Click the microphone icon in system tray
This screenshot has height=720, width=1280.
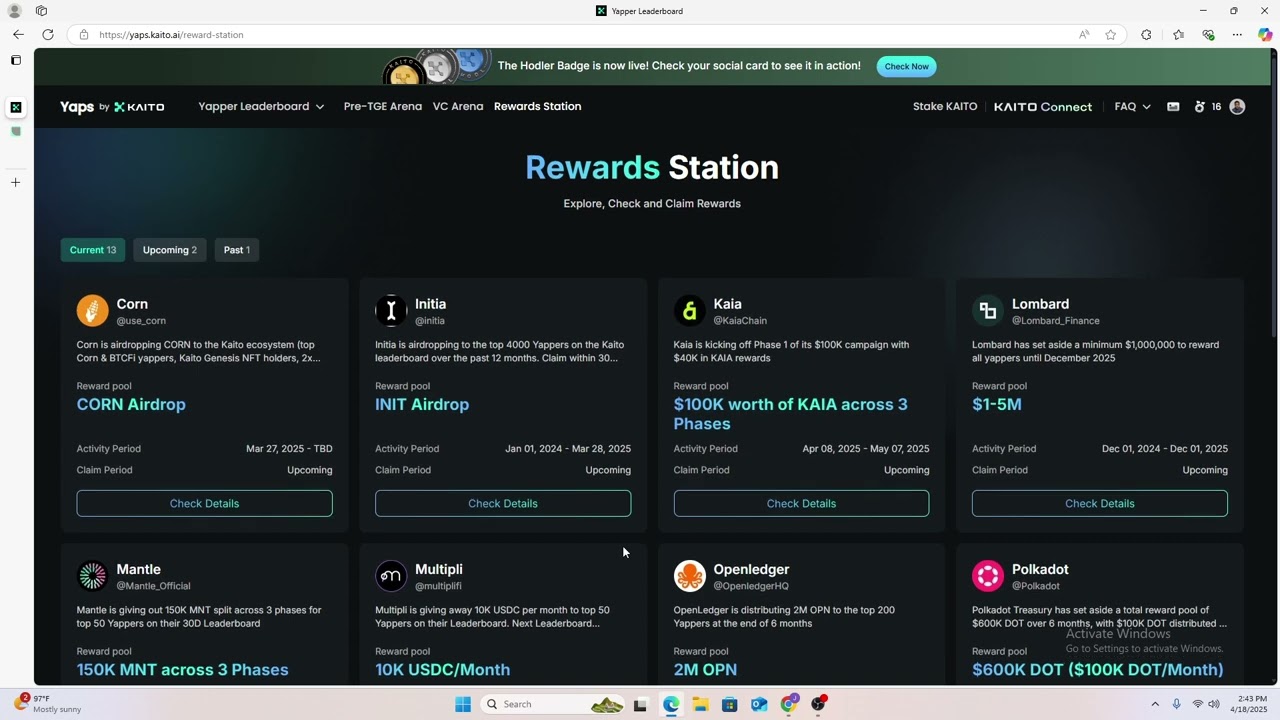pos(1176,704)
